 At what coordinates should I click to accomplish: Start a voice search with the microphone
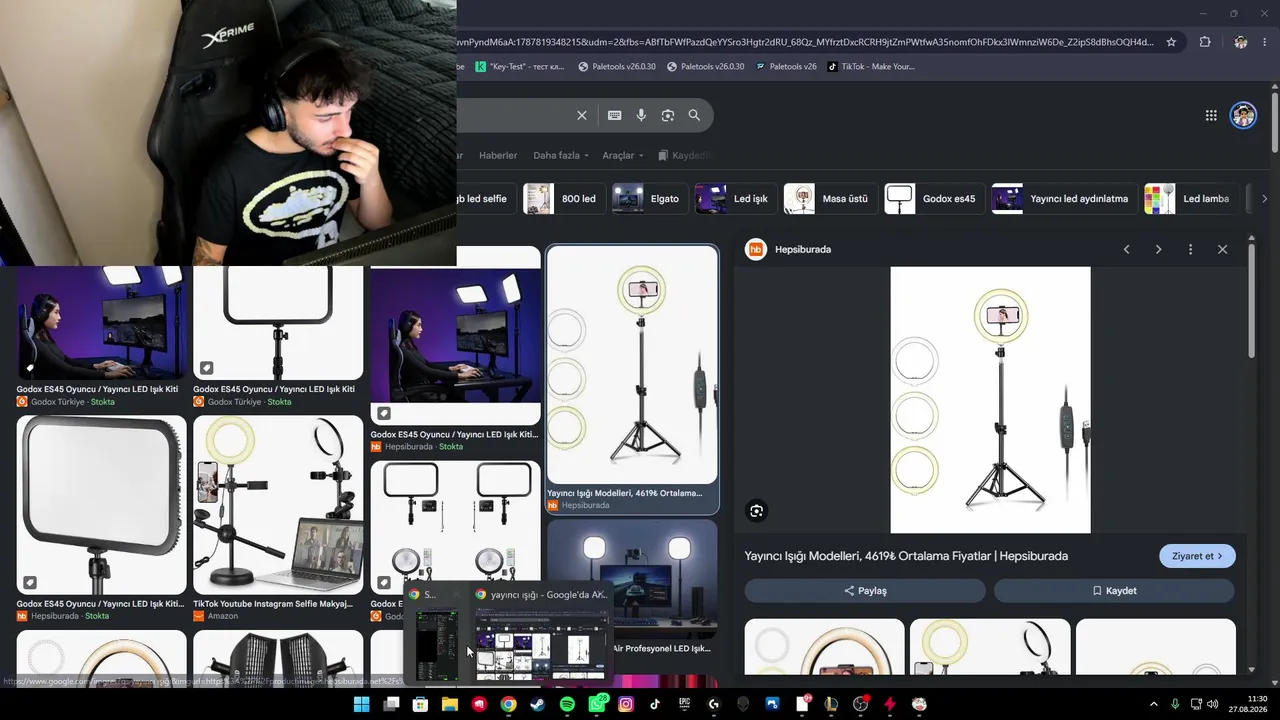[642, 115]
